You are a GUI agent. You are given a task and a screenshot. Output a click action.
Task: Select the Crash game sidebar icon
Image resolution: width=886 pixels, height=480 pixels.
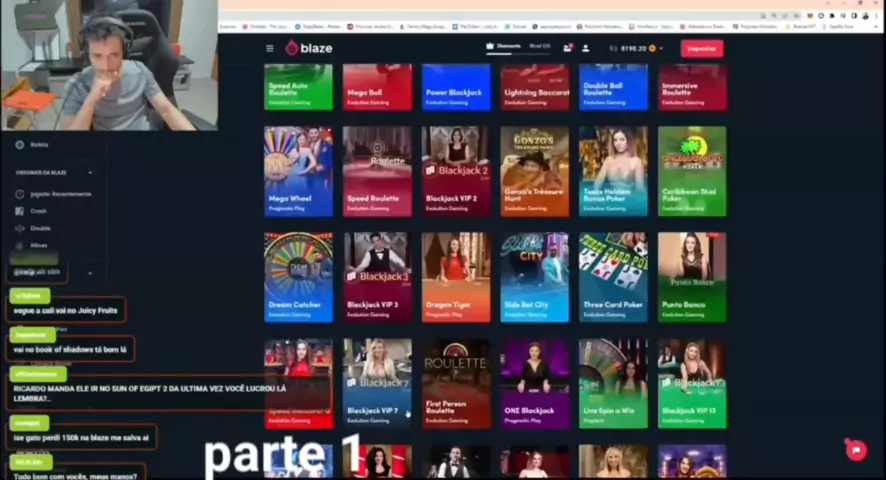[x=20, y=211]
